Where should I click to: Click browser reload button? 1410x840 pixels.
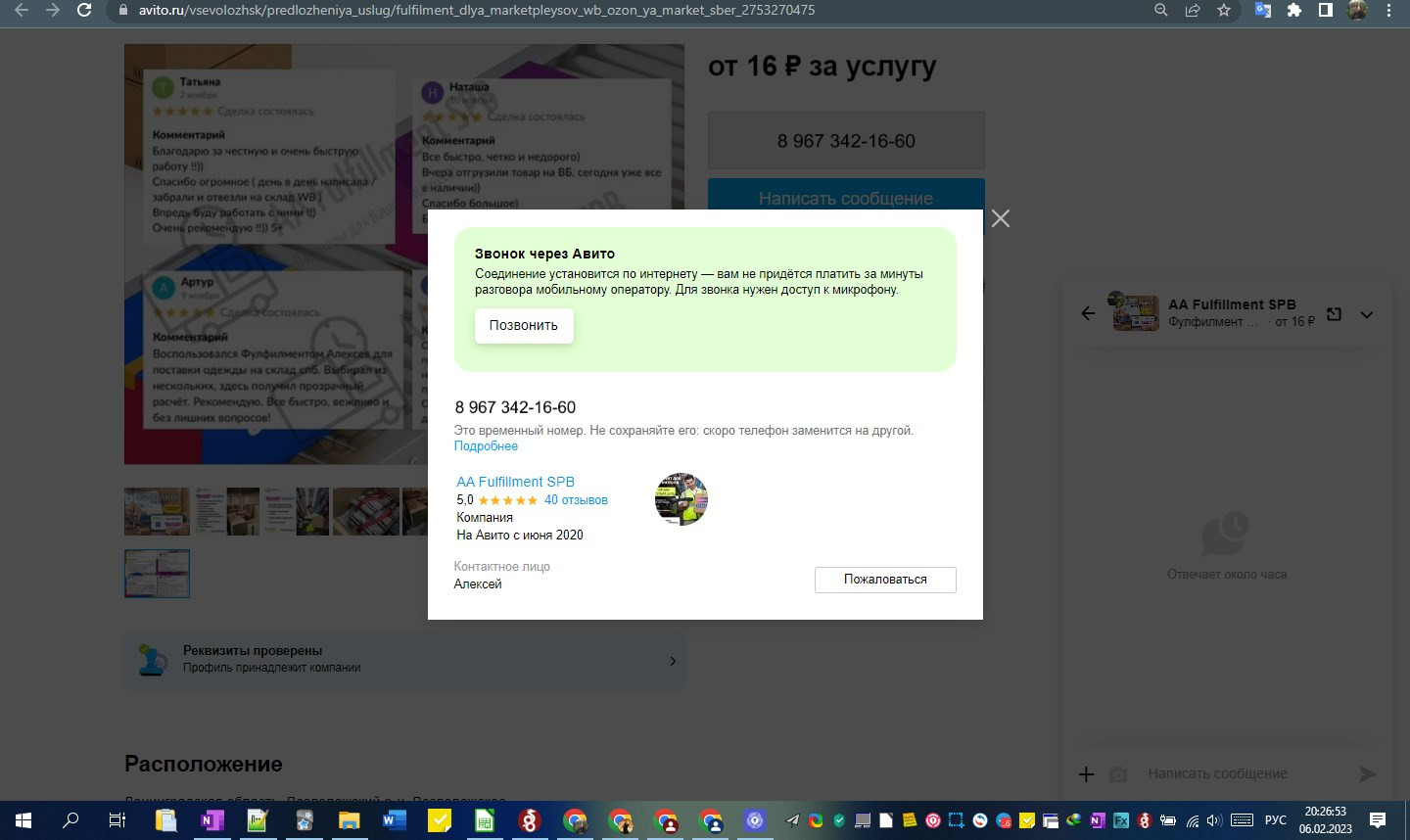click(x=84, y=10)
